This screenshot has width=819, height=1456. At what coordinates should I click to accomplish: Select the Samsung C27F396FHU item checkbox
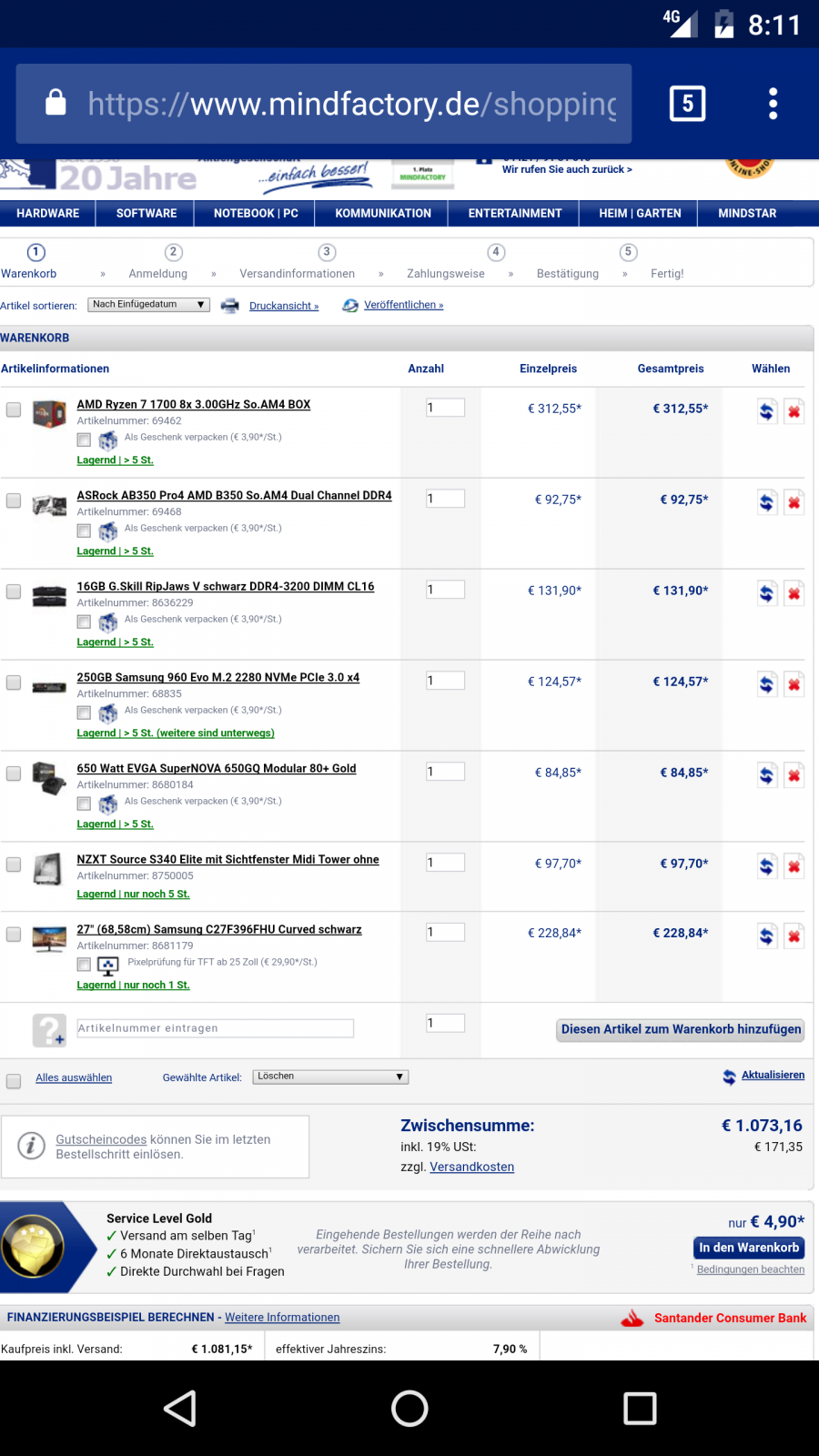click(x=14, y=935)
